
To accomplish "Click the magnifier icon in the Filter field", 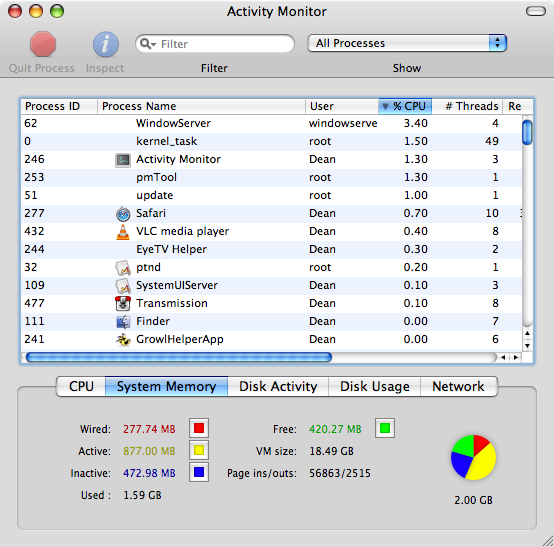I will [x=148, y=44].
